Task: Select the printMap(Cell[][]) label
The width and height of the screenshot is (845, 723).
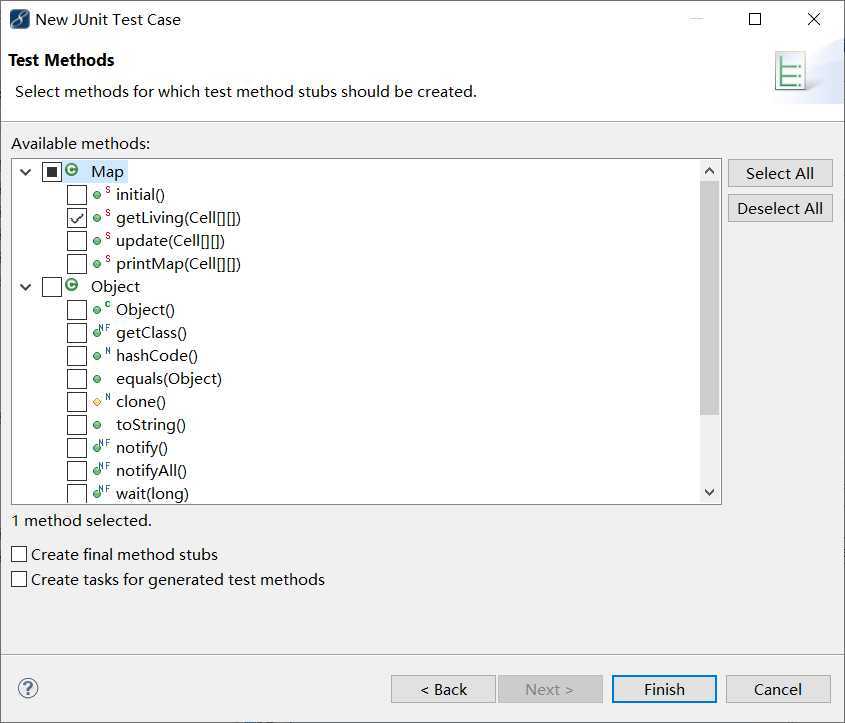Action: (178, 264)
